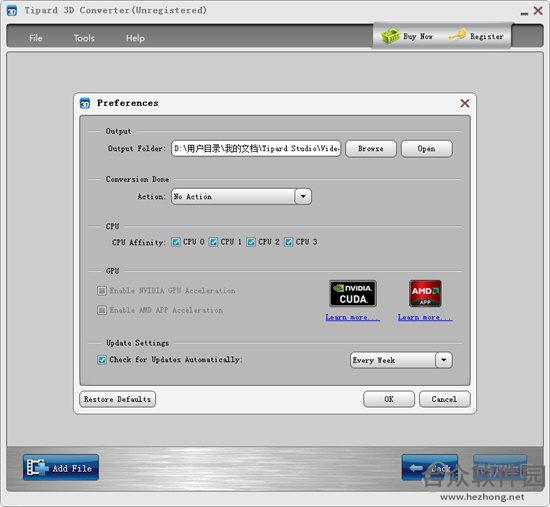Close the Tipard 3D Converter window
The image size is (550, 507).
point(538,11)
